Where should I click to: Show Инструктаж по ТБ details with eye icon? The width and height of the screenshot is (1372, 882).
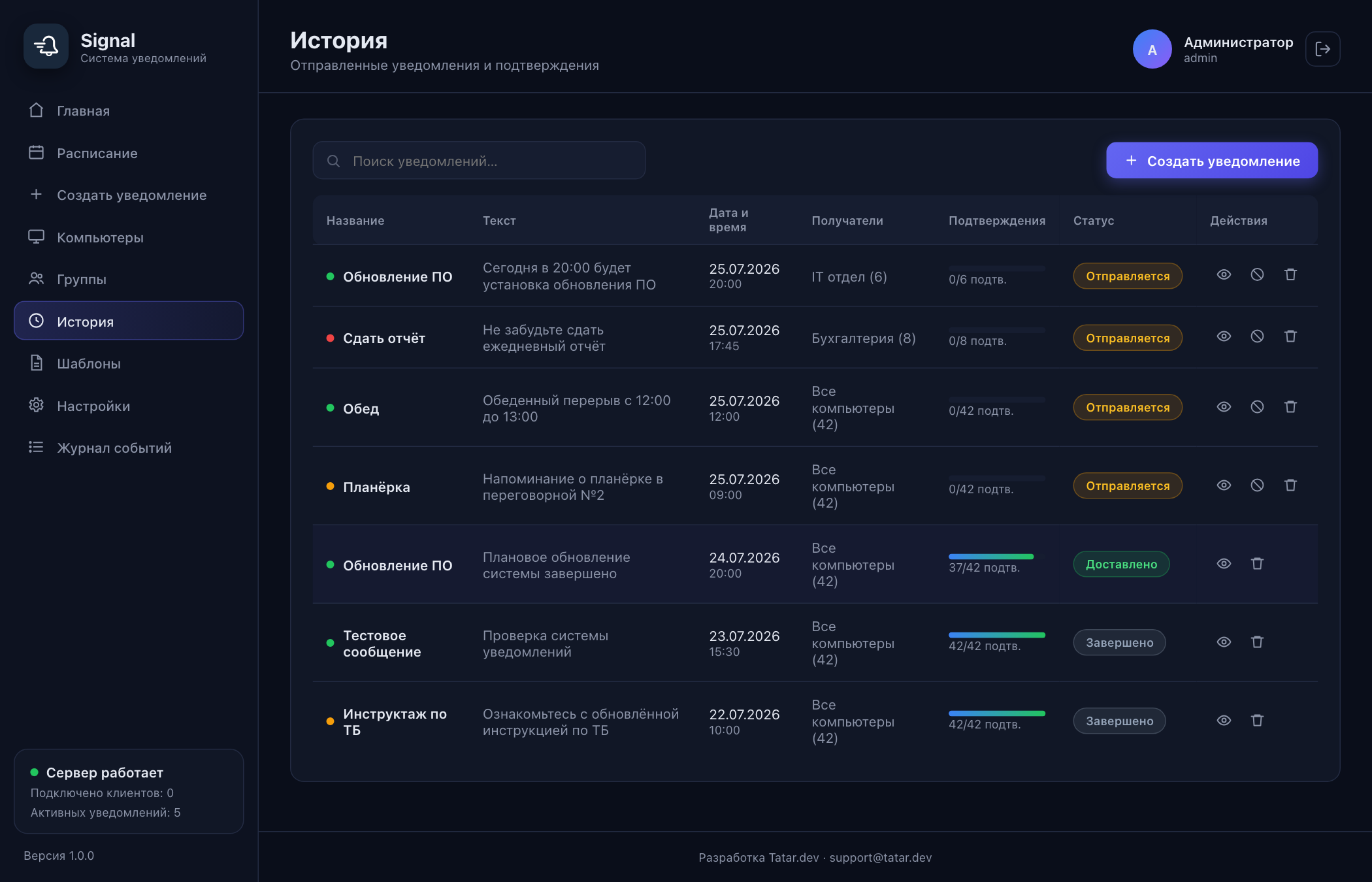point(1224,721)
